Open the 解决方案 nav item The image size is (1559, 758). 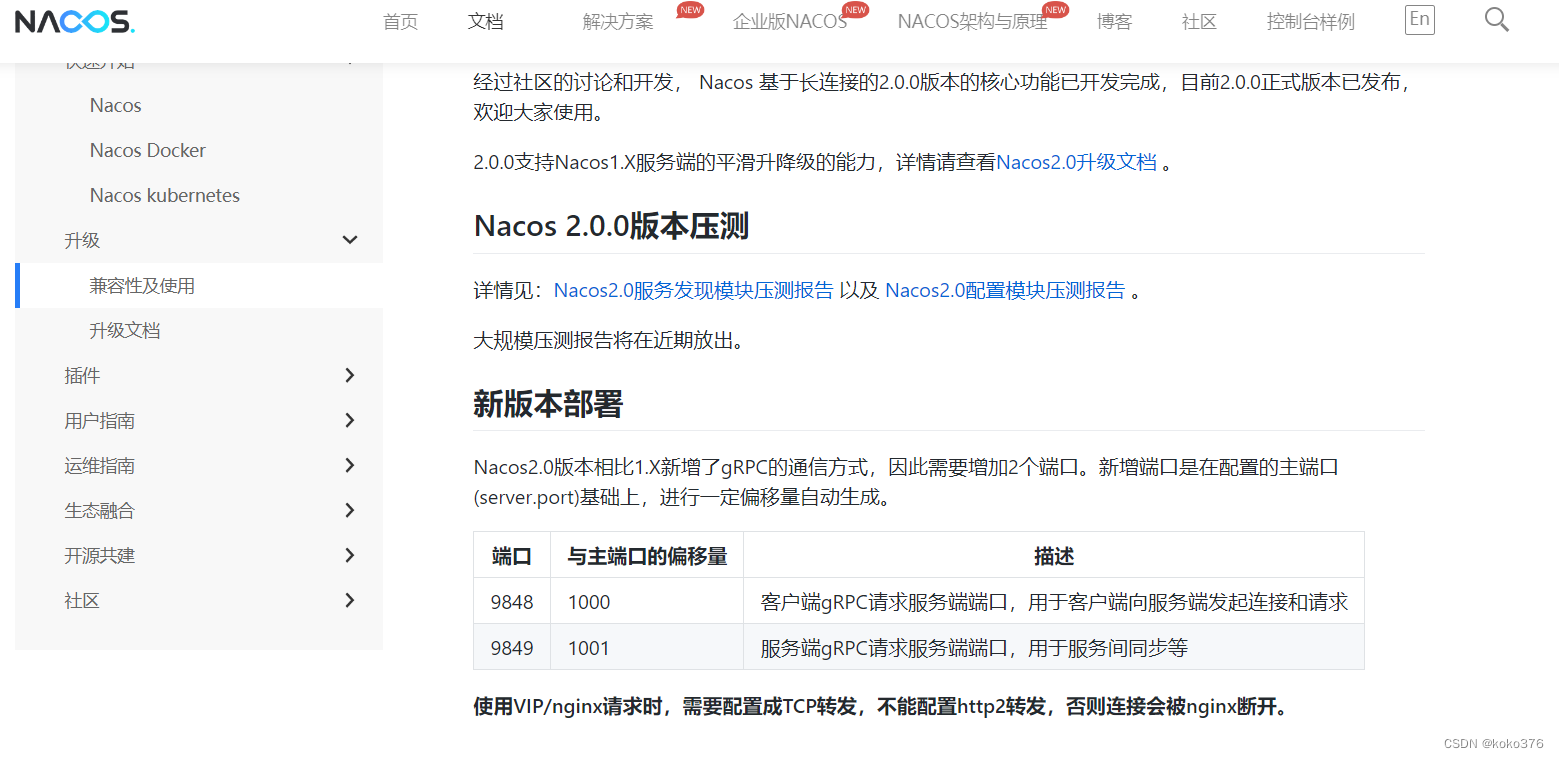click(x=618, y=22)
